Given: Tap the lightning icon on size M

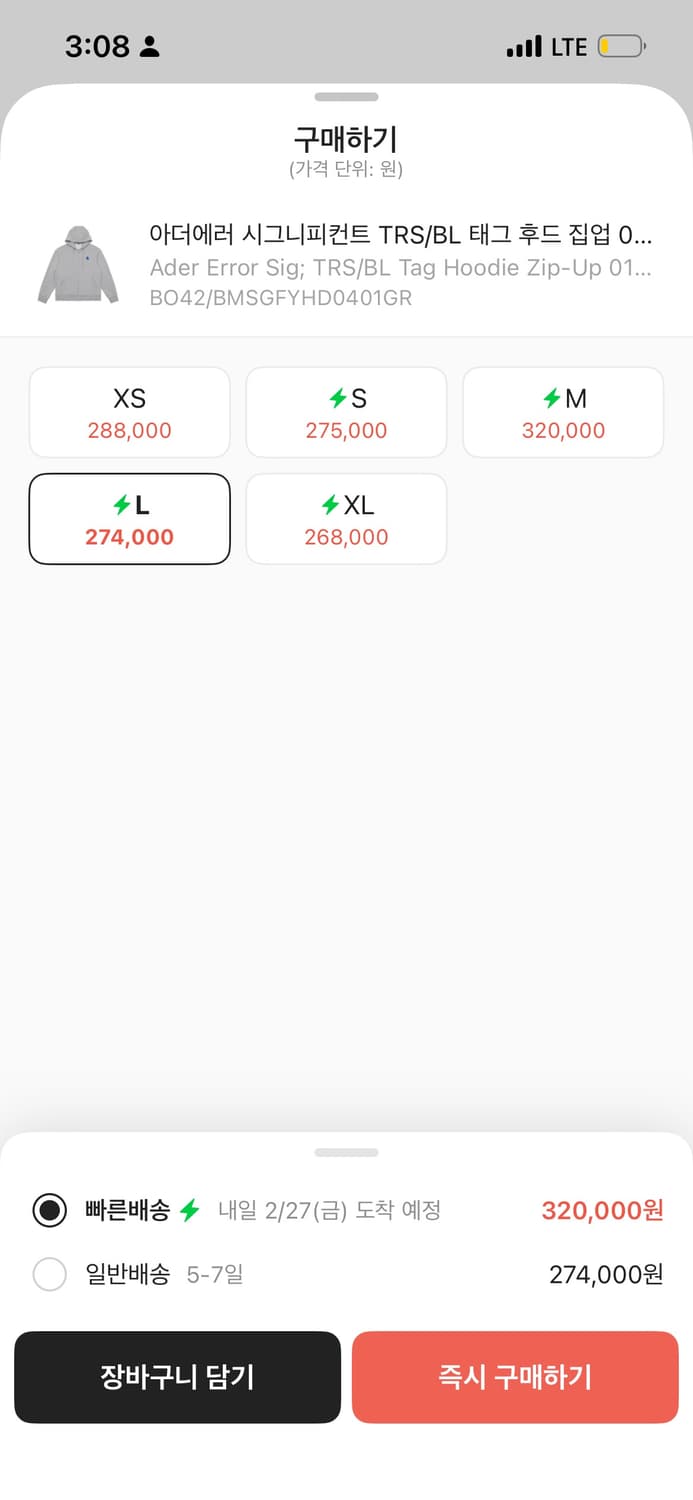Looking at the screenshot, I should coord(551,399).
